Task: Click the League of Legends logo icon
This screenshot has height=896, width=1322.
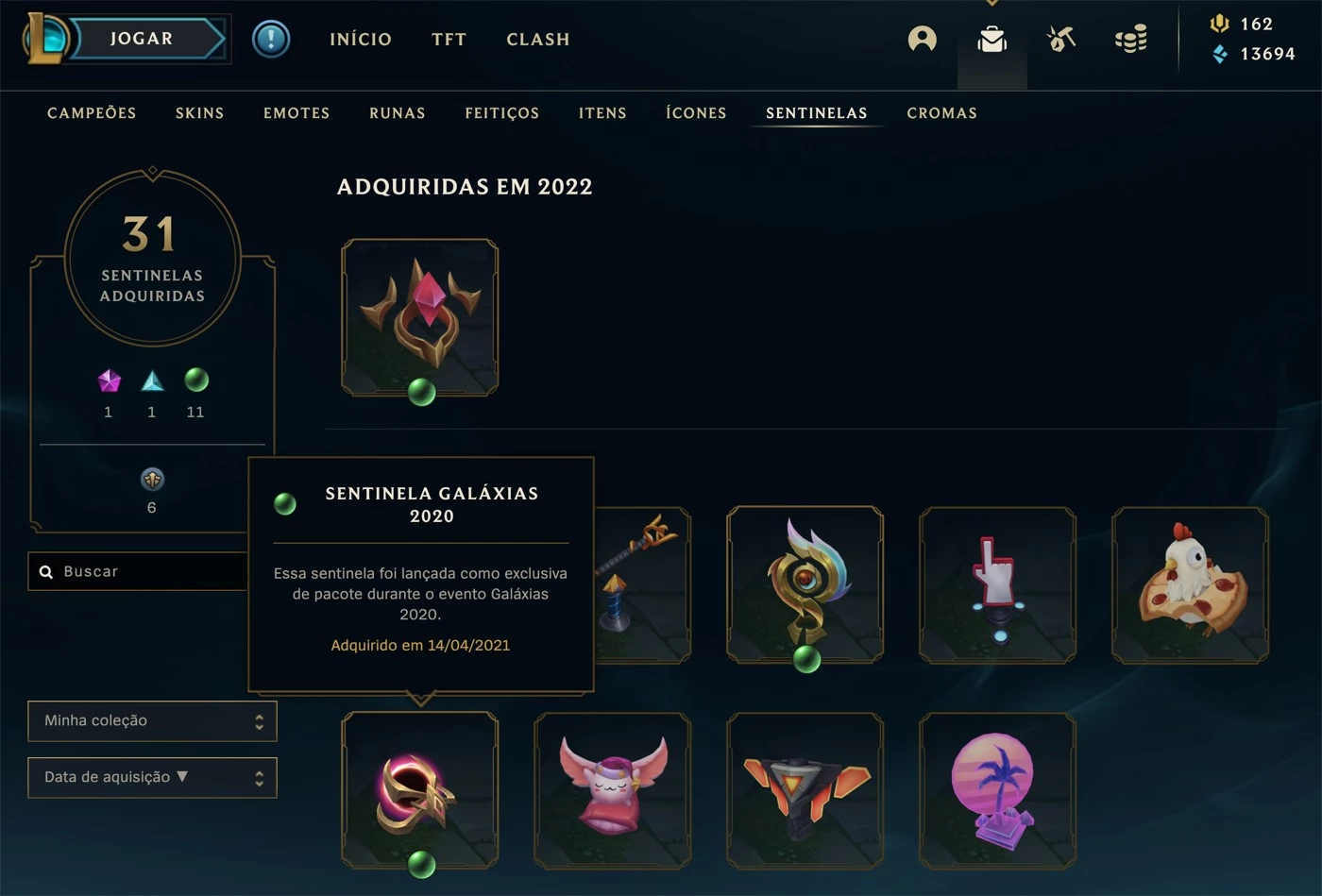Action: pyautogui.click(x=45, y=39)
